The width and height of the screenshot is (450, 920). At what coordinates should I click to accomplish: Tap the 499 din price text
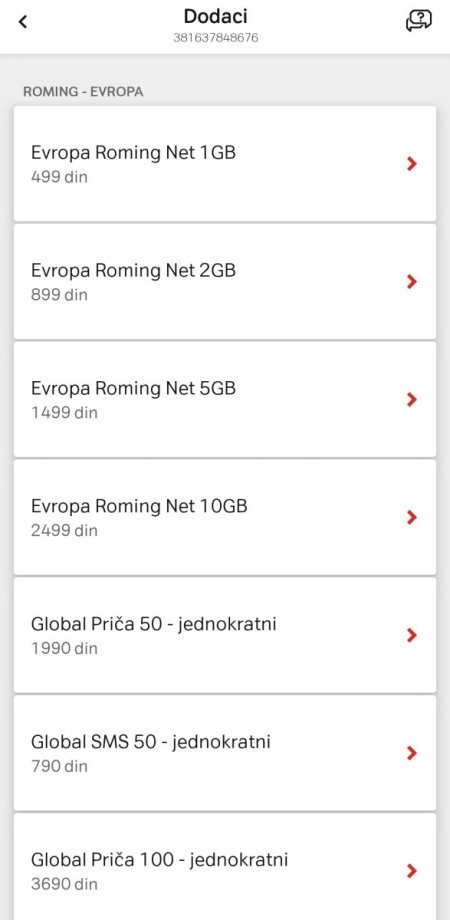tap(59, 177)
